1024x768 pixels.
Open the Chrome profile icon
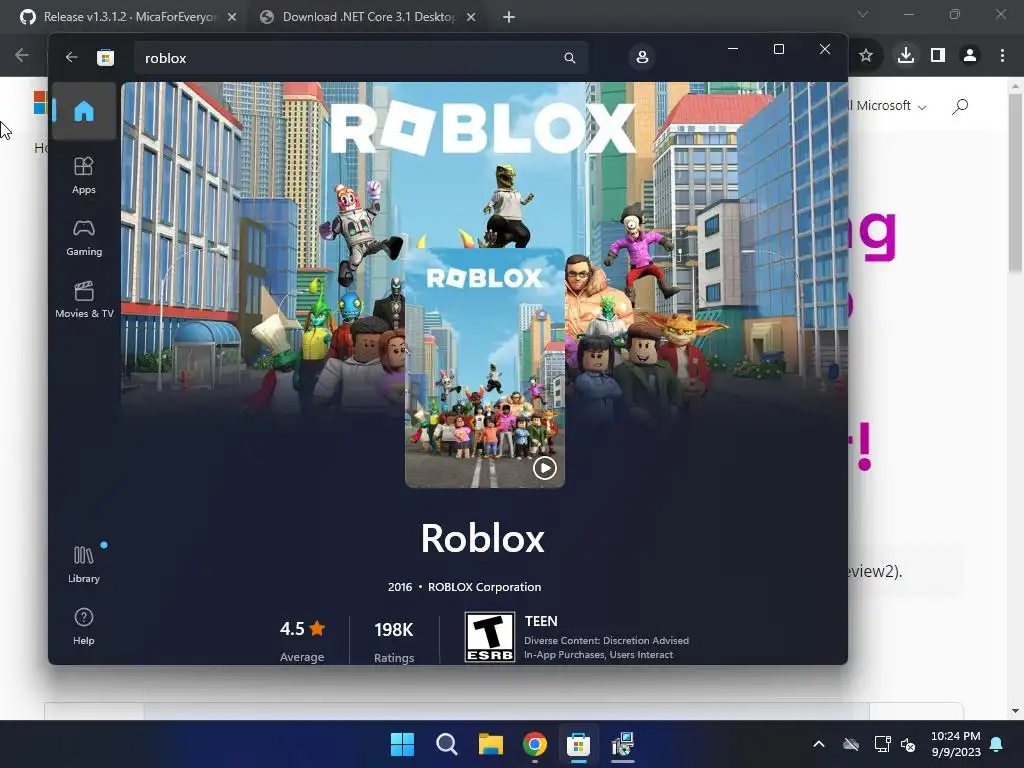coord(970,56)
